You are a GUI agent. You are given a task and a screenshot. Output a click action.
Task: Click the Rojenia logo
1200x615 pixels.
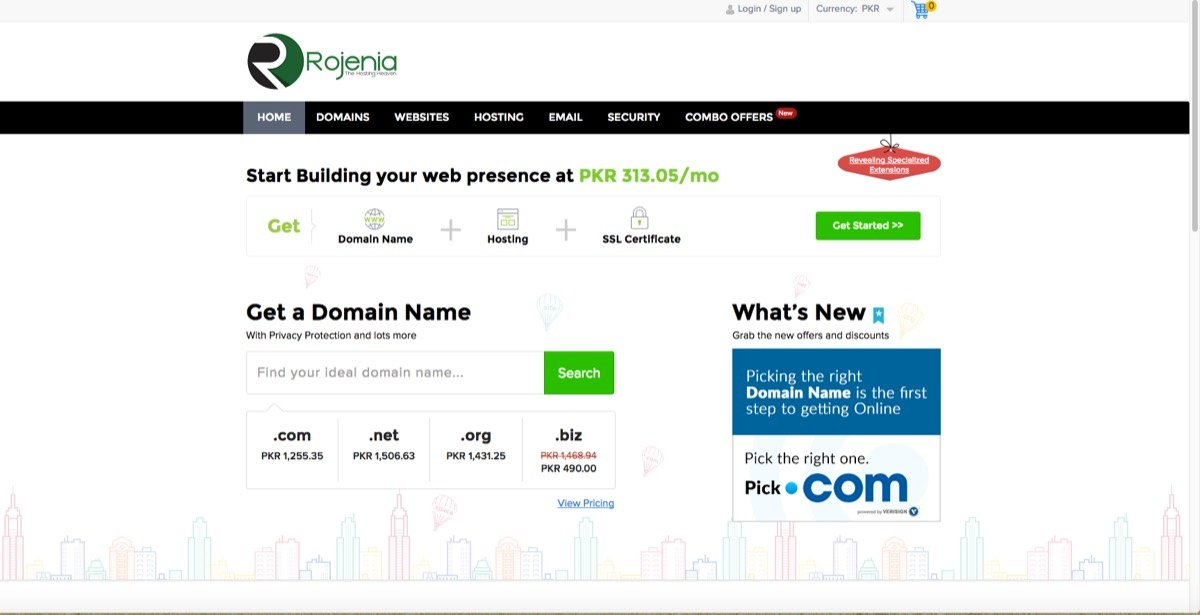coord(322,62)
